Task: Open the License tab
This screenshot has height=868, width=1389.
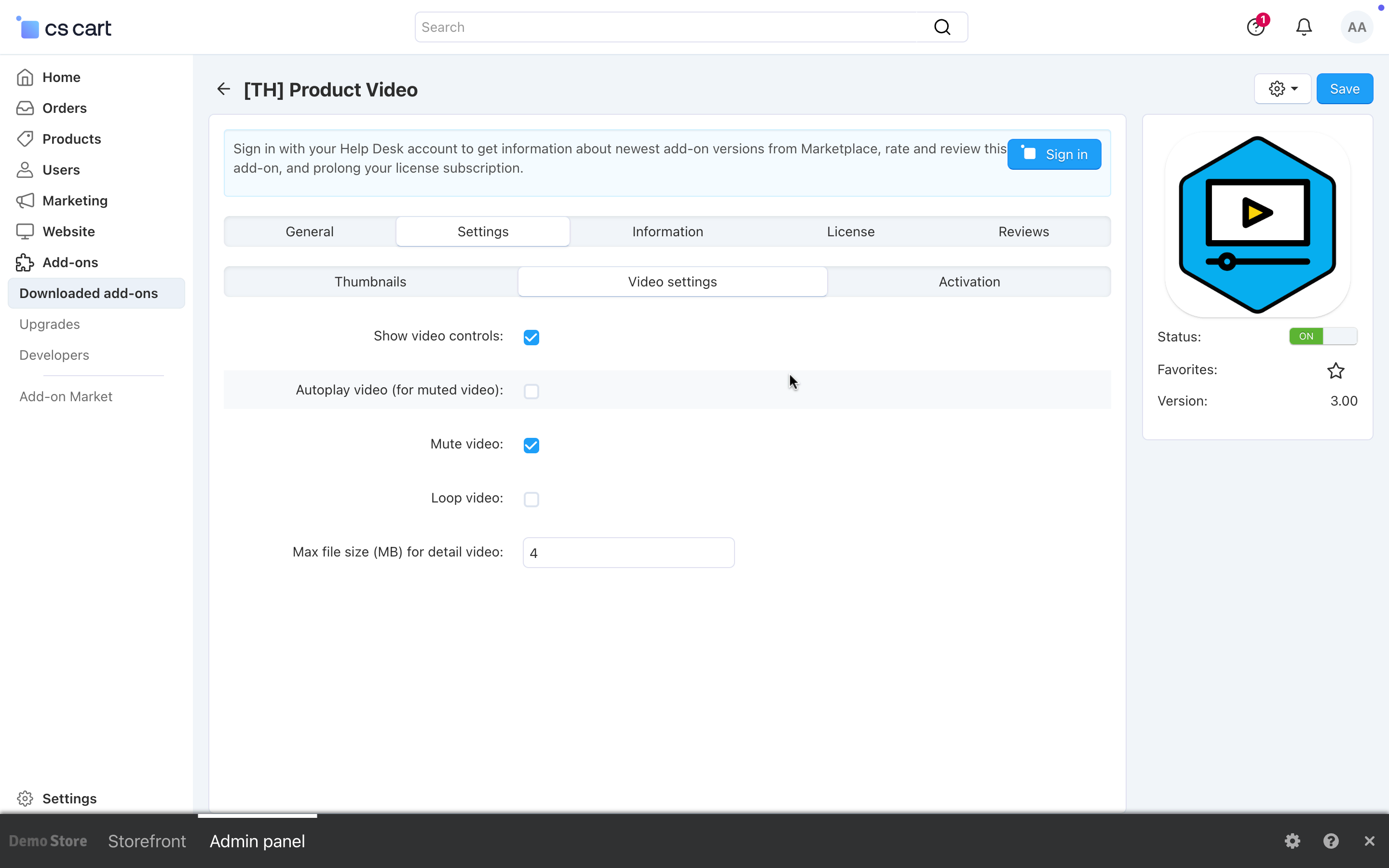Action: tap(850, 231)
